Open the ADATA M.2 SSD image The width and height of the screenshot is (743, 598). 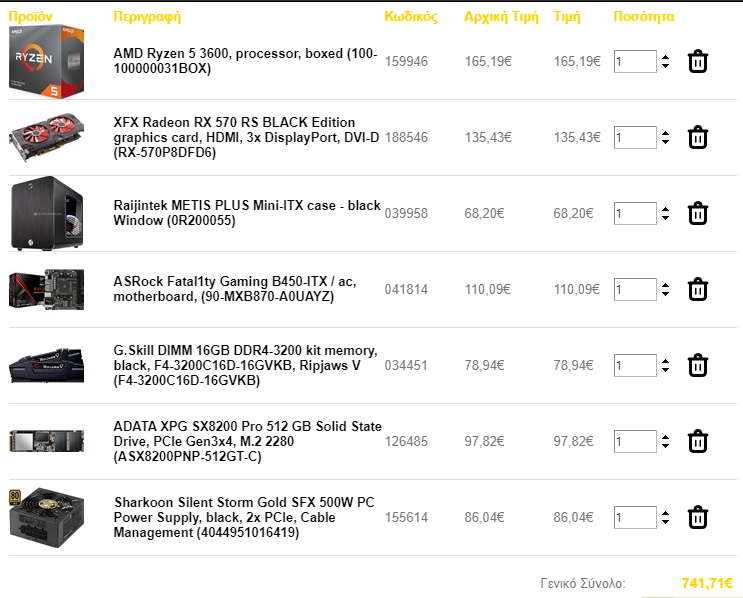click(x=46, y=441)
